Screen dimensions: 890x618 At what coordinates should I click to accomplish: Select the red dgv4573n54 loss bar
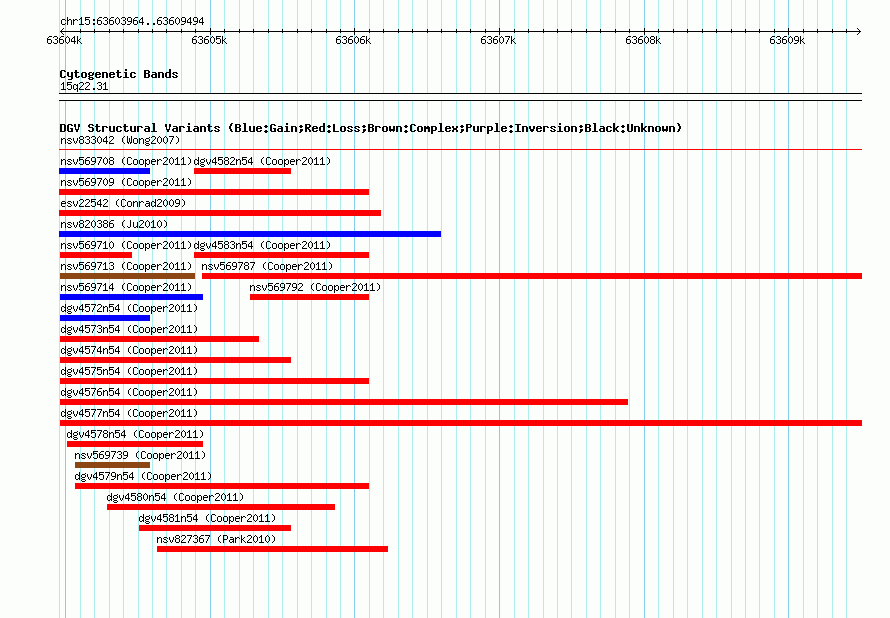pyautogui.click(x=159, y=339)
